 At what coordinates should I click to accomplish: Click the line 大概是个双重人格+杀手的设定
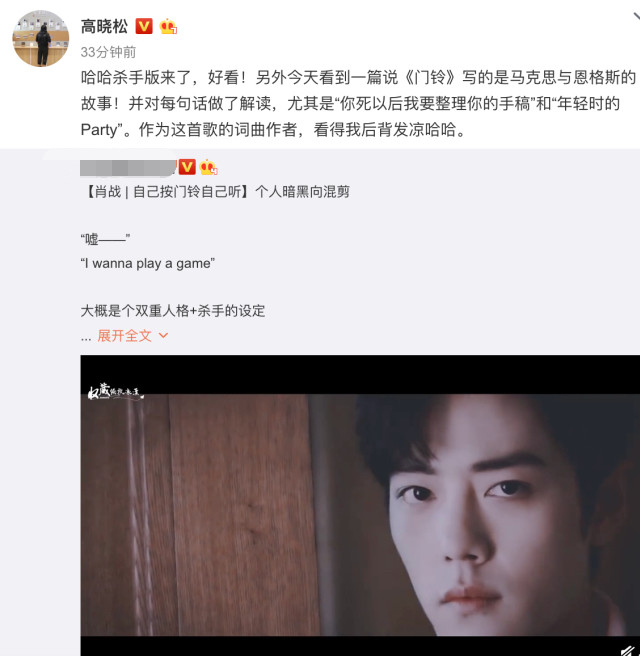[173, 311]
